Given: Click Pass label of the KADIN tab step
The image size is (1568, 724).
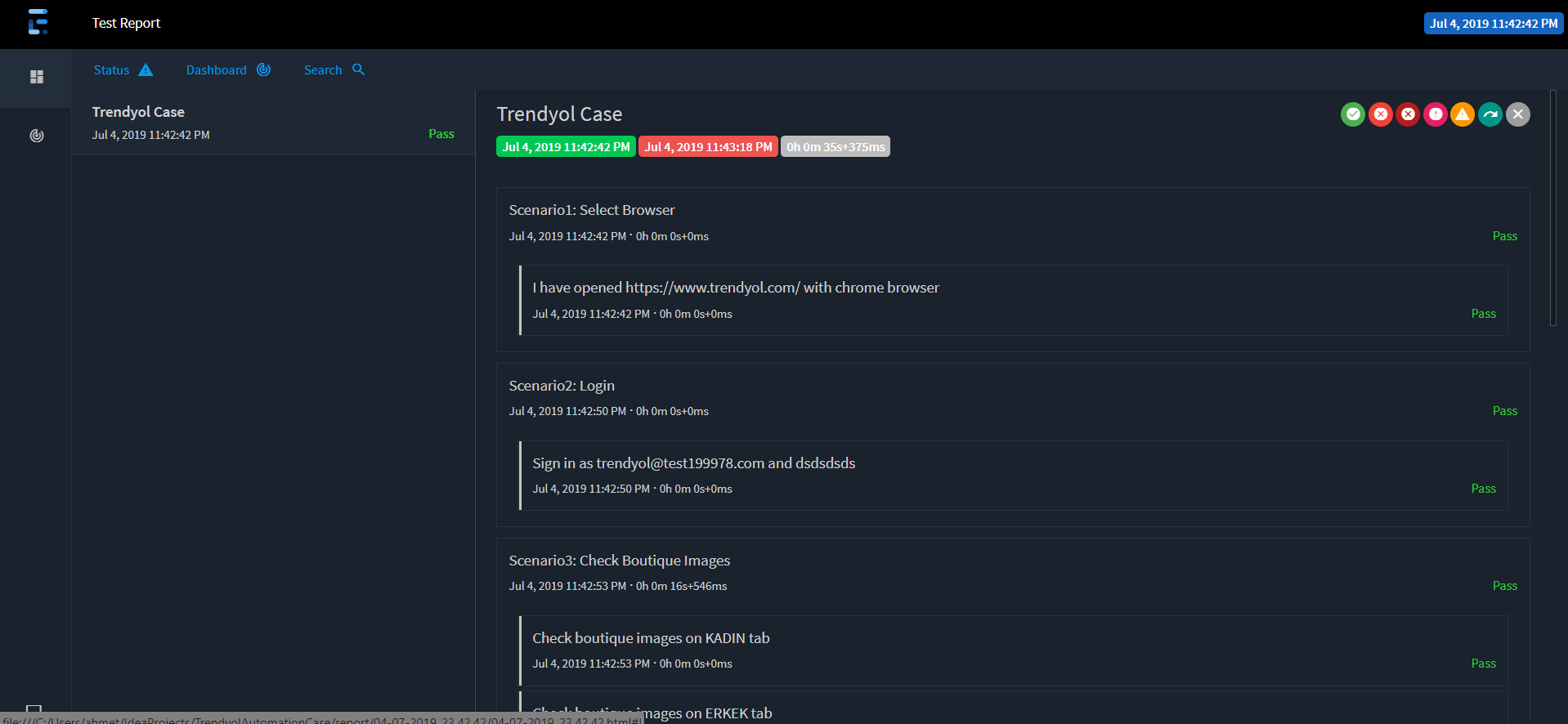Looking at the screenshot, I should click(x=1484, y=664).
